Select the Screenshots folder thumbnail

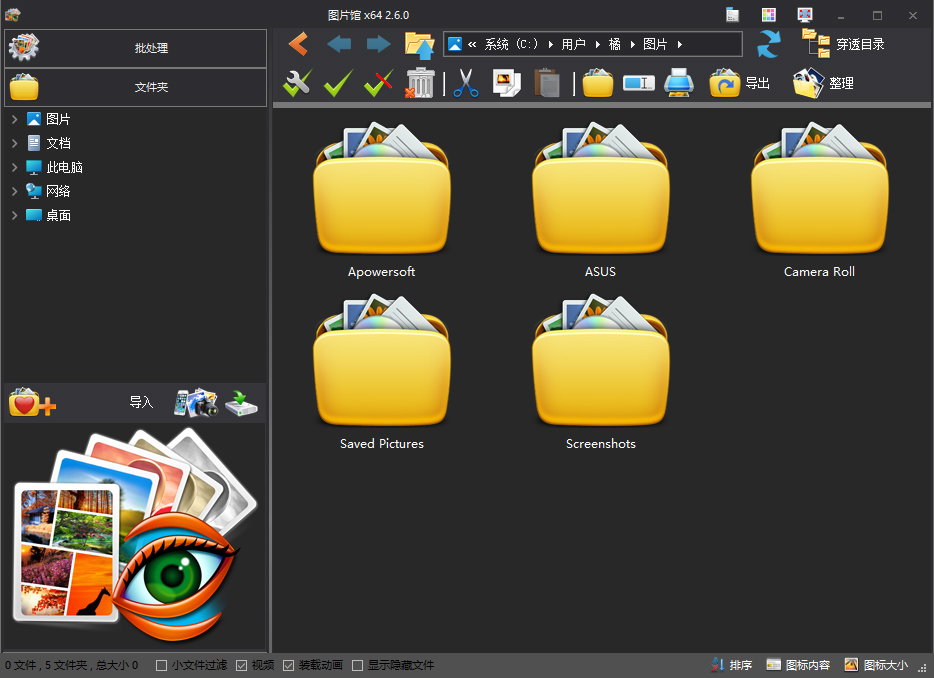coord(600,373)
